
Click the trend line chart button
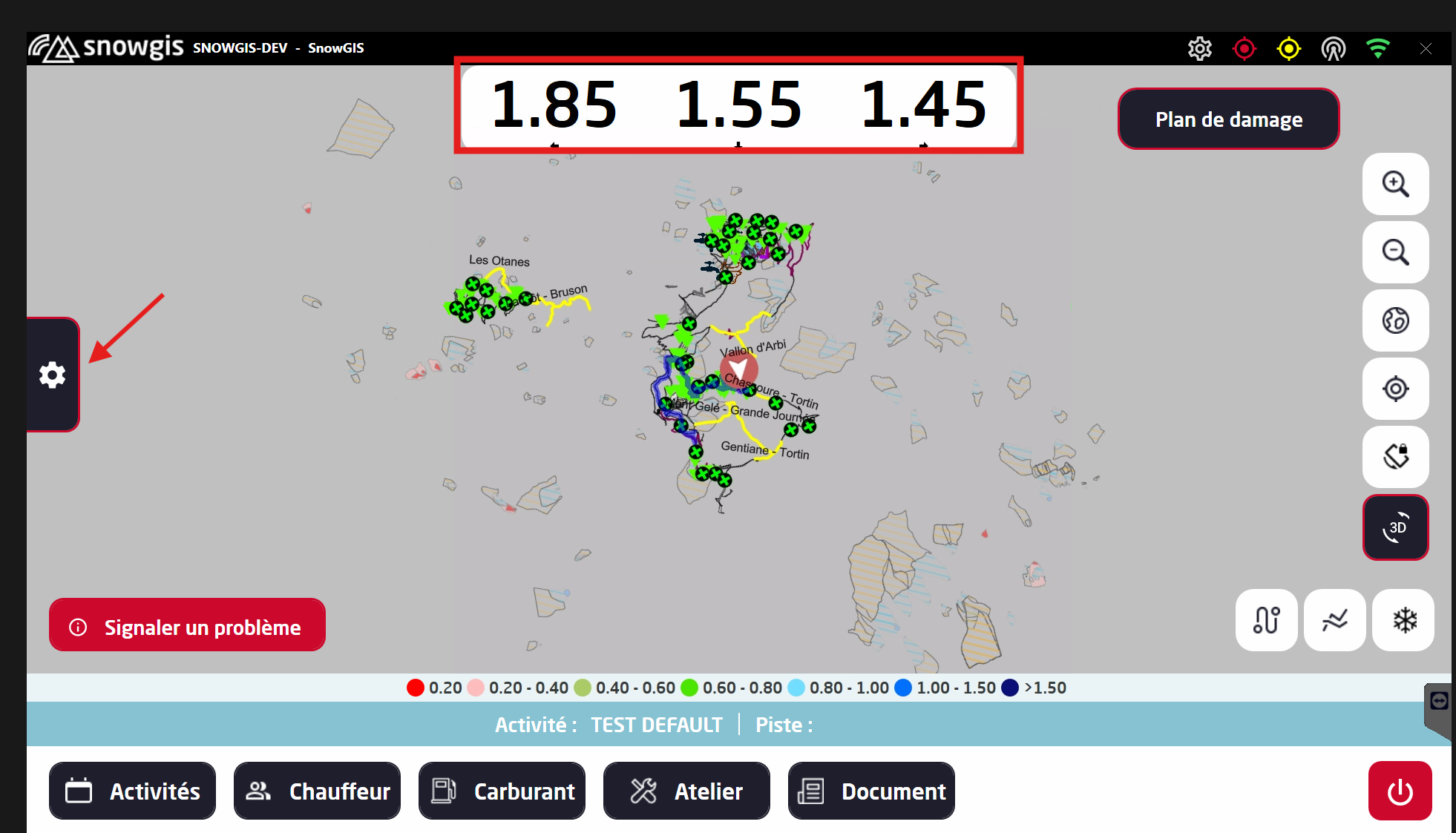[x=1334, y=620]
